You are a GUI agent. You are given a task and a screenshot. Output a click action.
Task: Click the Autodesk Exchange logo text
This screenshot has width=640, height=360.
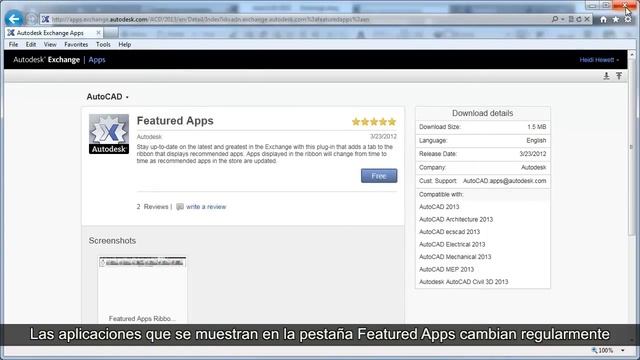(x=47, y=60)
